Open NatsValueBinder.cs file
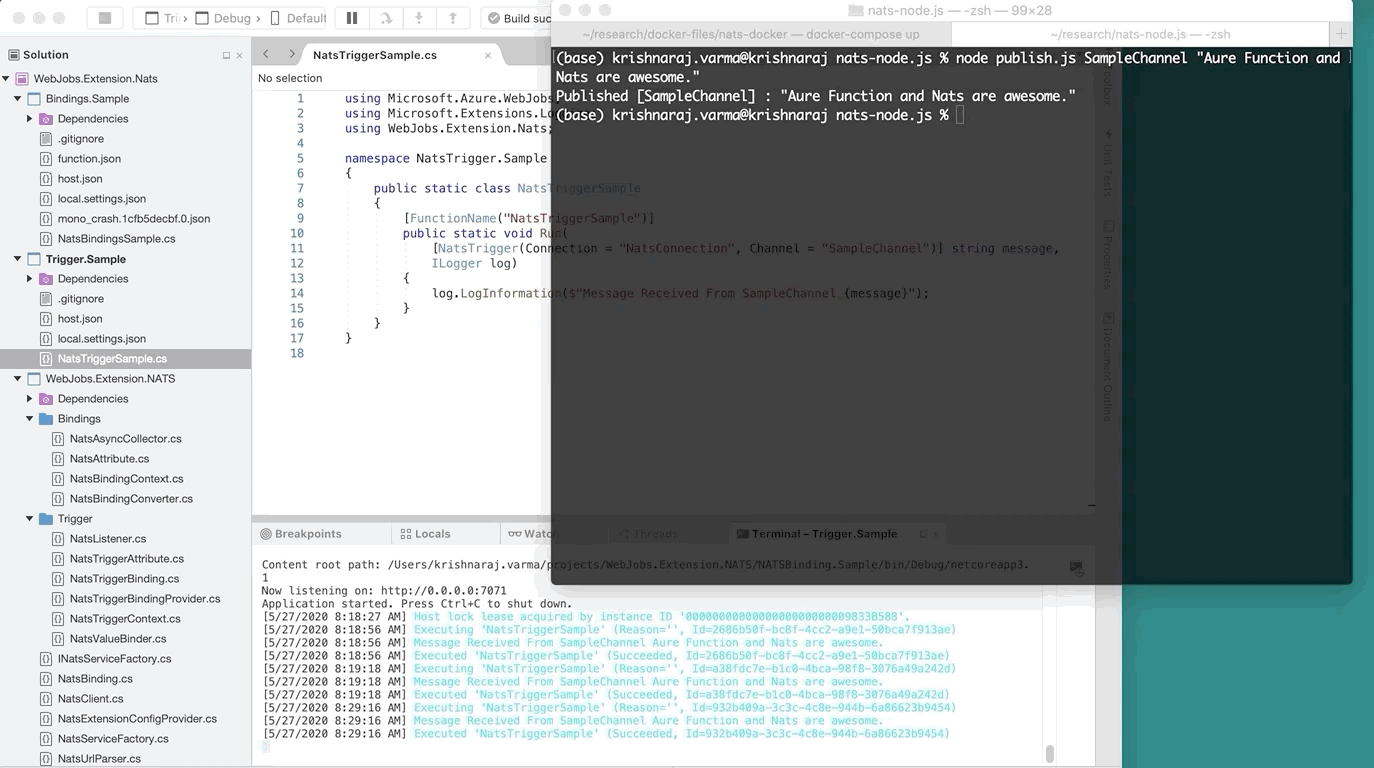Screen dimensions: 1374x768 coord(118,639)
